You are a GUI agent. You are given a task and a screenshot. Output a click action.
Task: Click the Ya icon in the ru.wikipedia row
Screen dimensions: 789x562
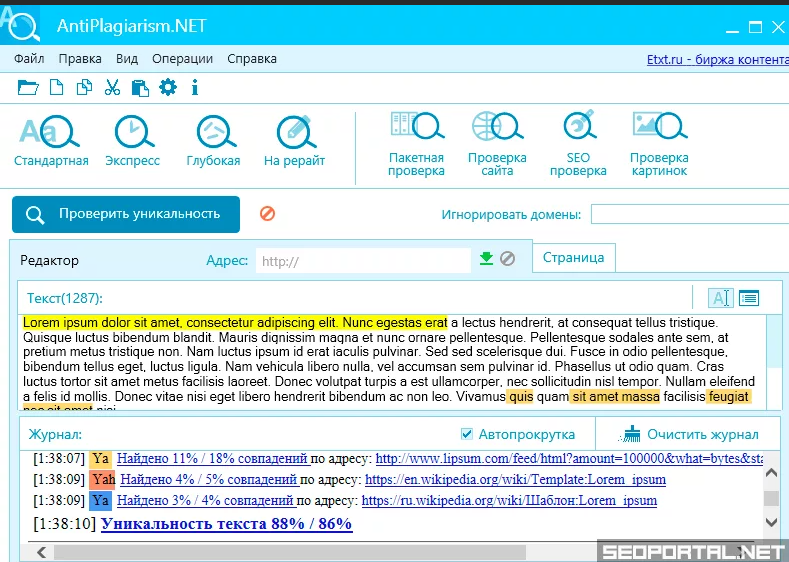pos(101,500)
